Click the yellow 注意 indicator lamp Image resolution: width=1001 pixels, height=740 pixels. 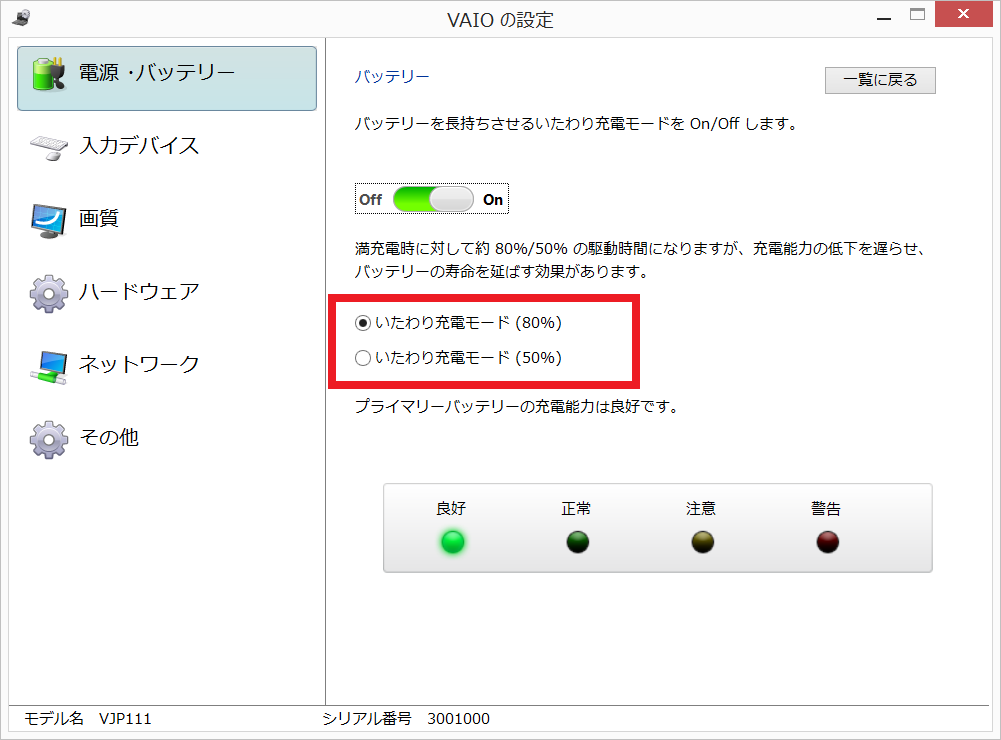702,542
